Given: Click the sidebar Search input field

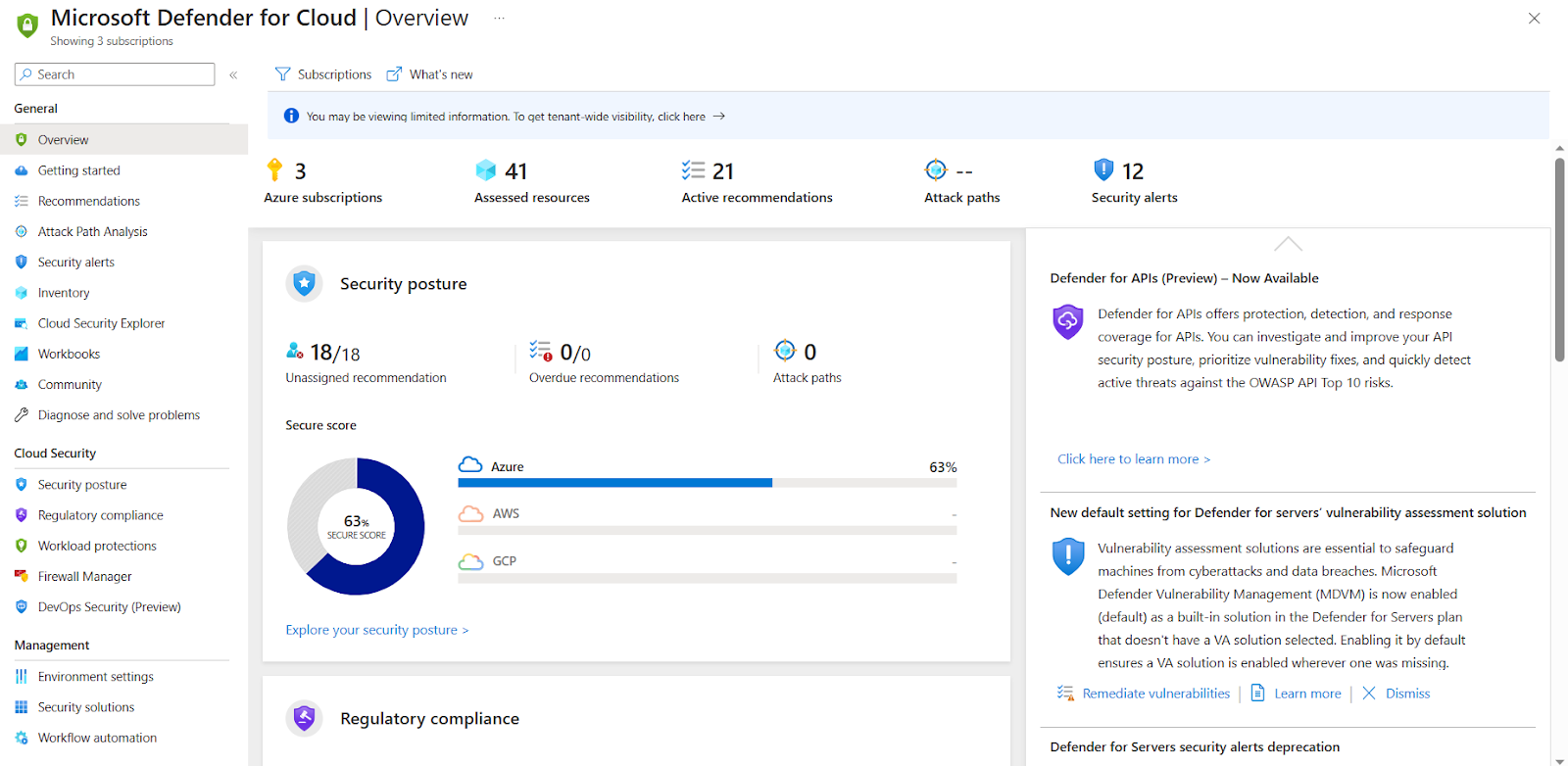Looking at the screenshot, I should click(115, 74).
